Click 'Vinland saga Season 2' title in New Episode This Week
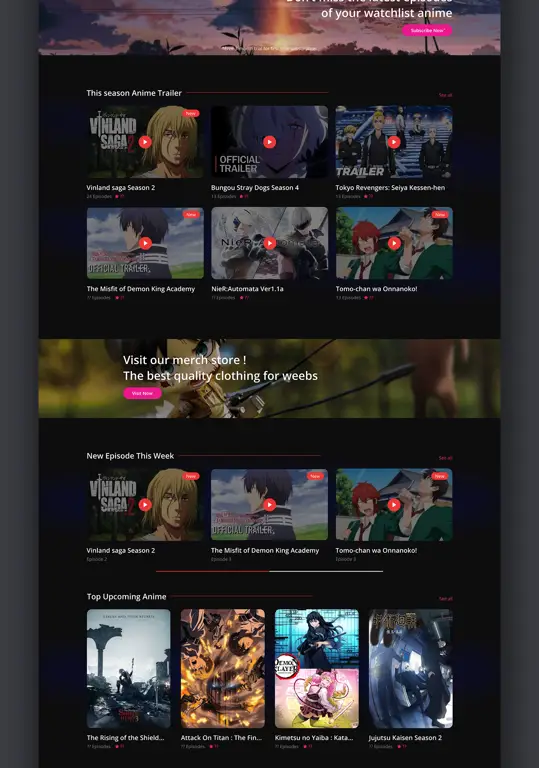539x768 pixels. pyautogui.click(x=121, y=551)
